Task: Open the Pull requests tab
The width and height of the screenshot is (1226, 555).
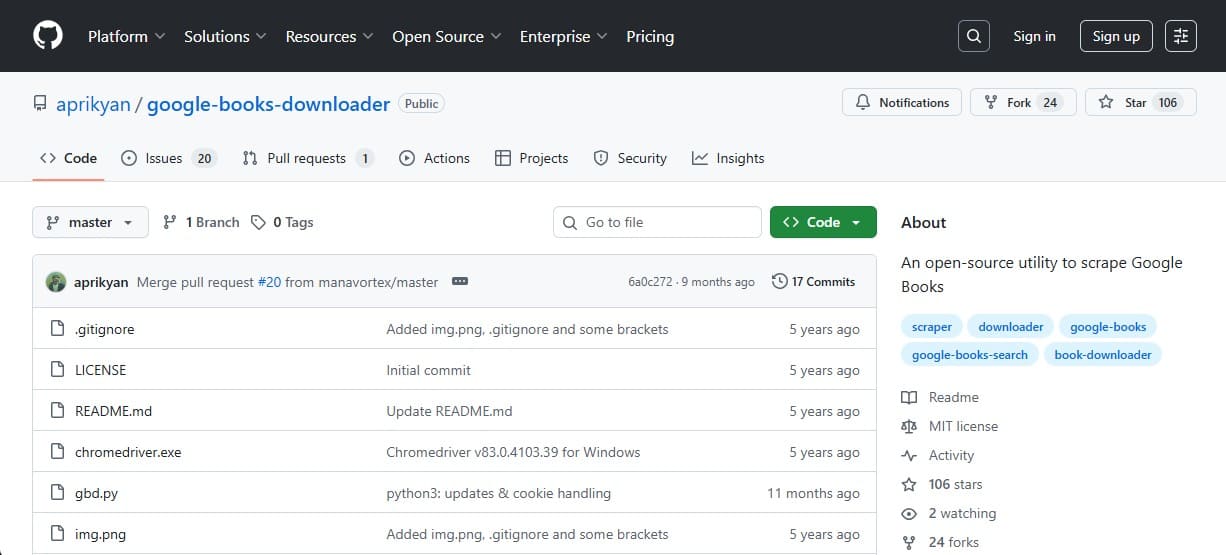Action: pos(308,158)
